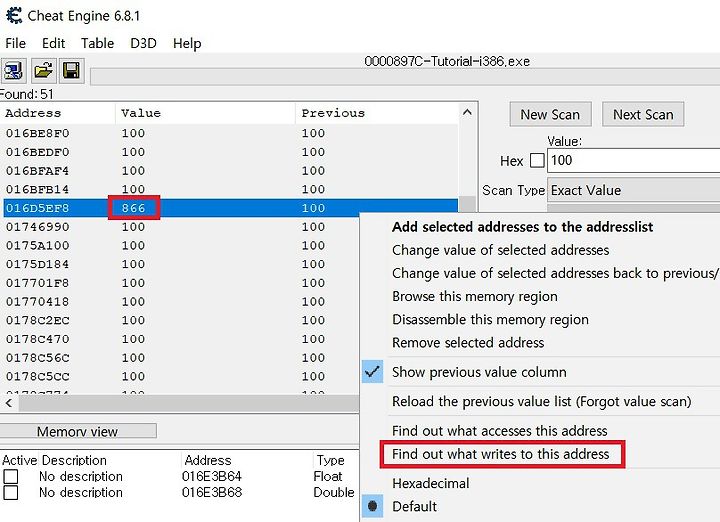The image size is (720, 522).
Task: Click the scroll up arrow of results list
Action: (467, 112)
